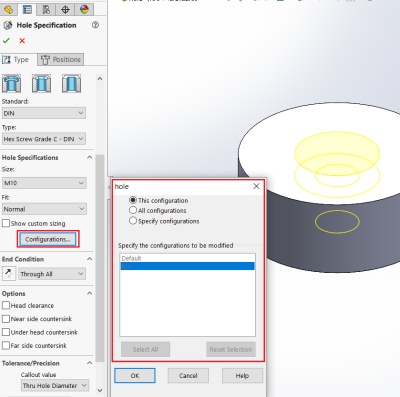Click the panel scroll down arrow
400x397 pixels.
[100, 390]
